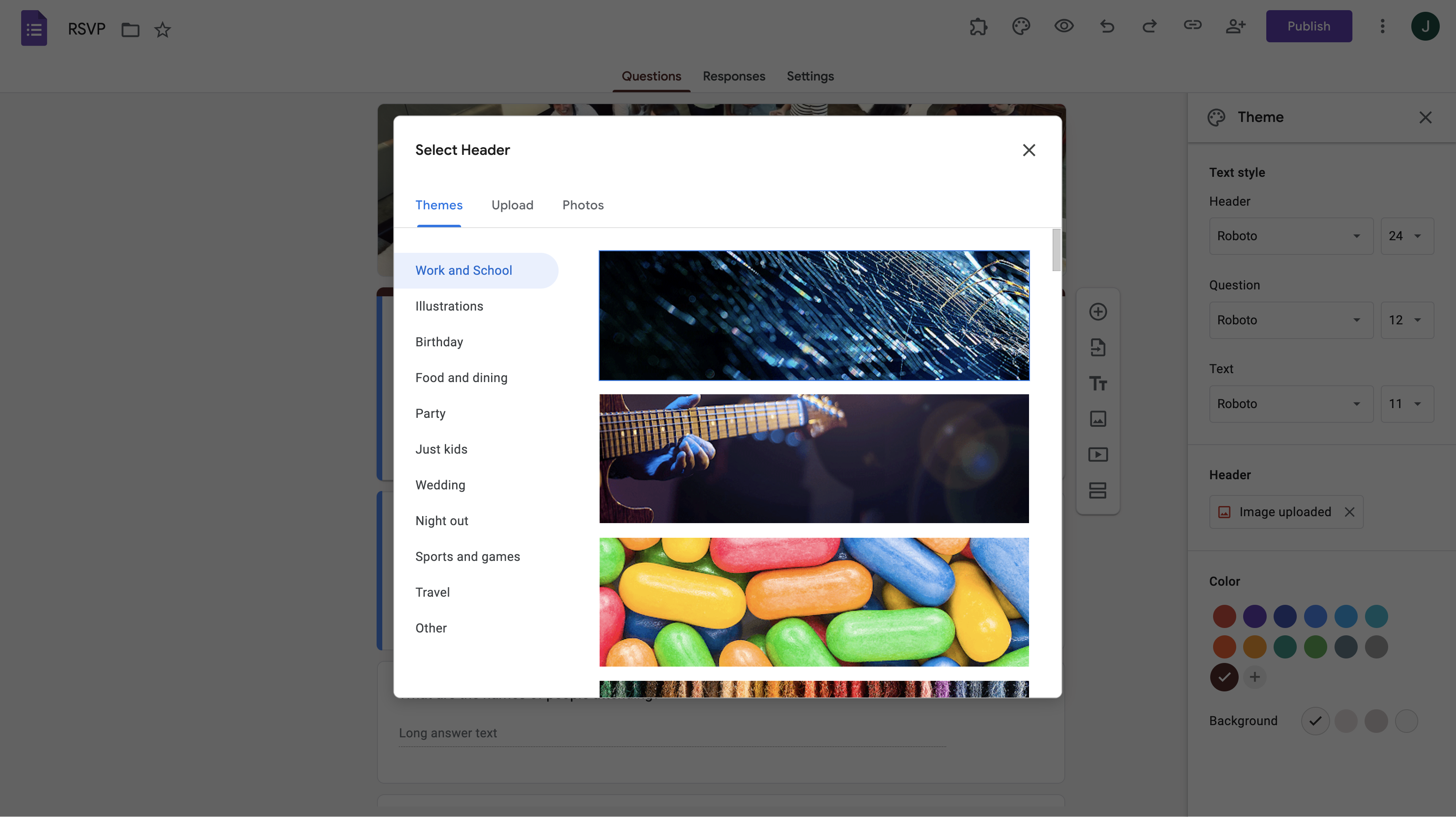
Task: Redo the last action
Action: pos(1150,26)
